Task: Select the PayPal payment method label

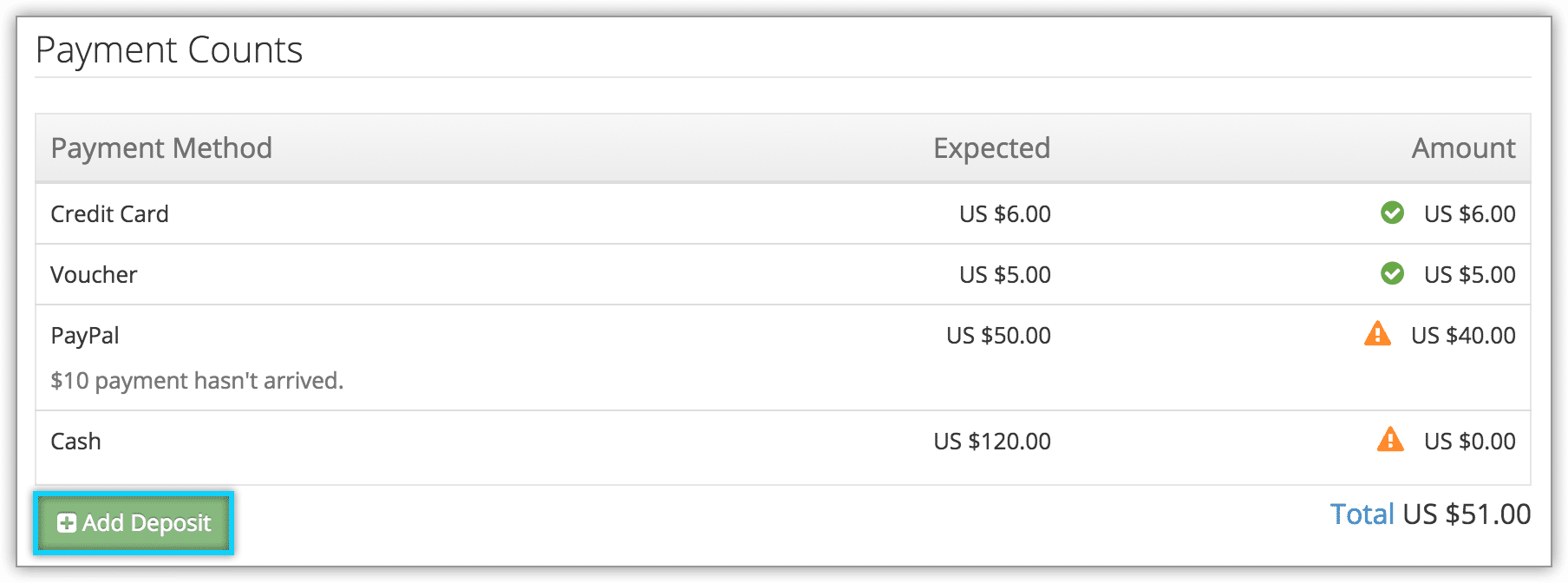Action: (85, 336)
